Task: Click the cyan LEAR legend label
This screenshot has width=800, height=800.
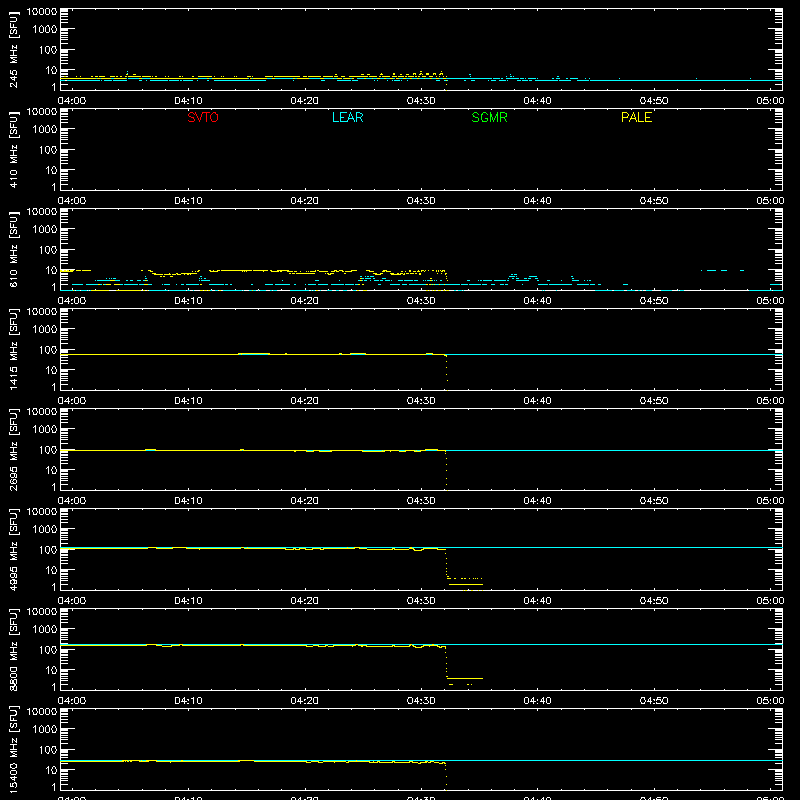Action: pyautogui.click(x=347, y=117)
